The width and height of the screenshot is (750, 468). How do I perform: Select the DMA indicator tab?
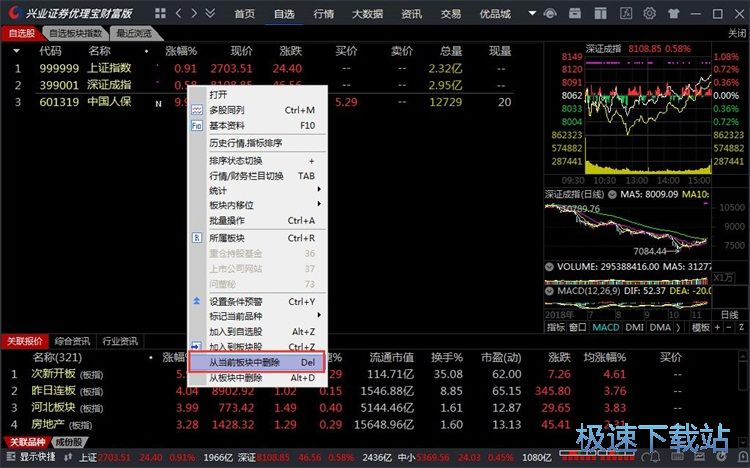[661, 327]
